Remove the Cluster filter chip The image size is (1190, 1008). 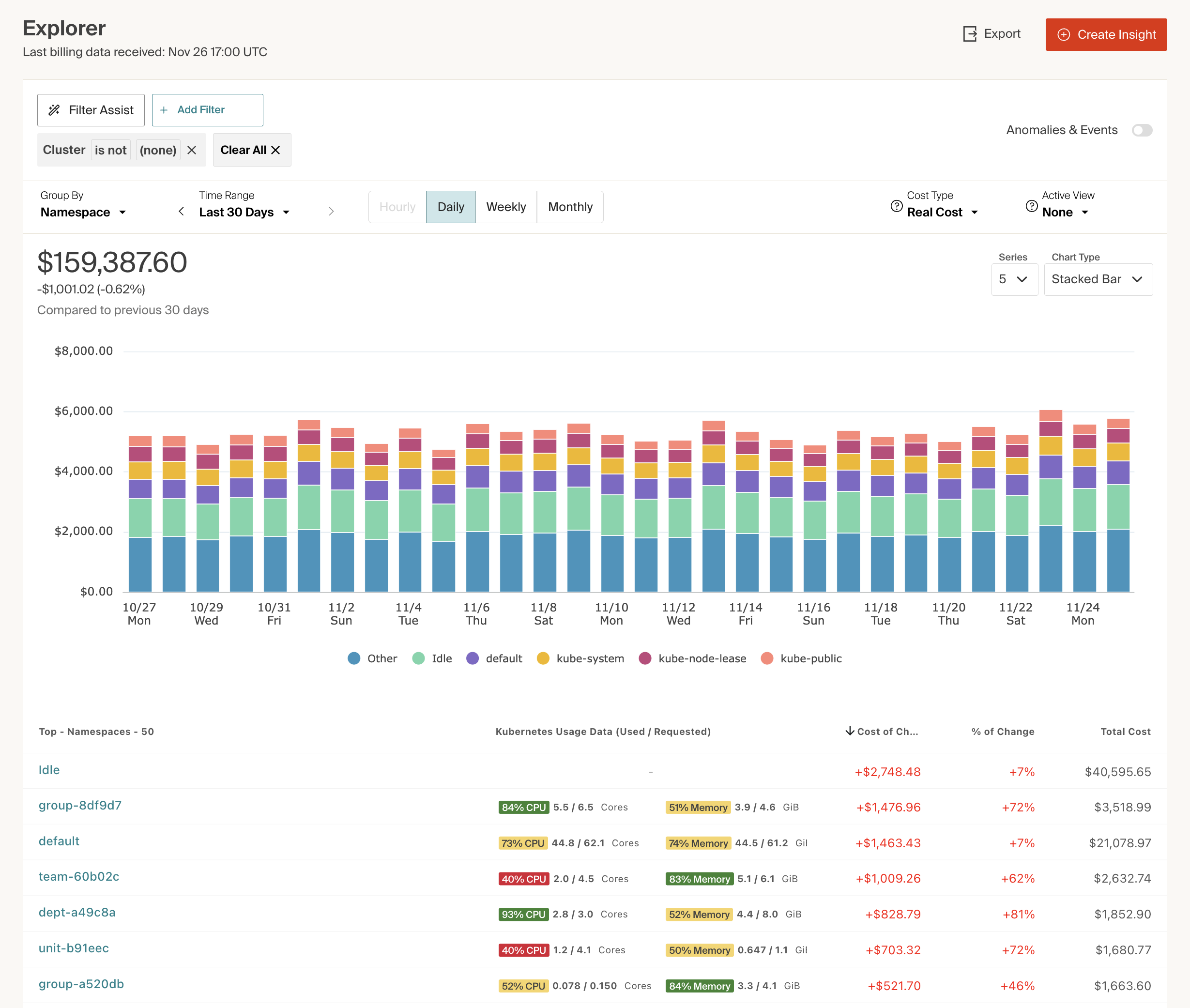click(x=192, y=150)
